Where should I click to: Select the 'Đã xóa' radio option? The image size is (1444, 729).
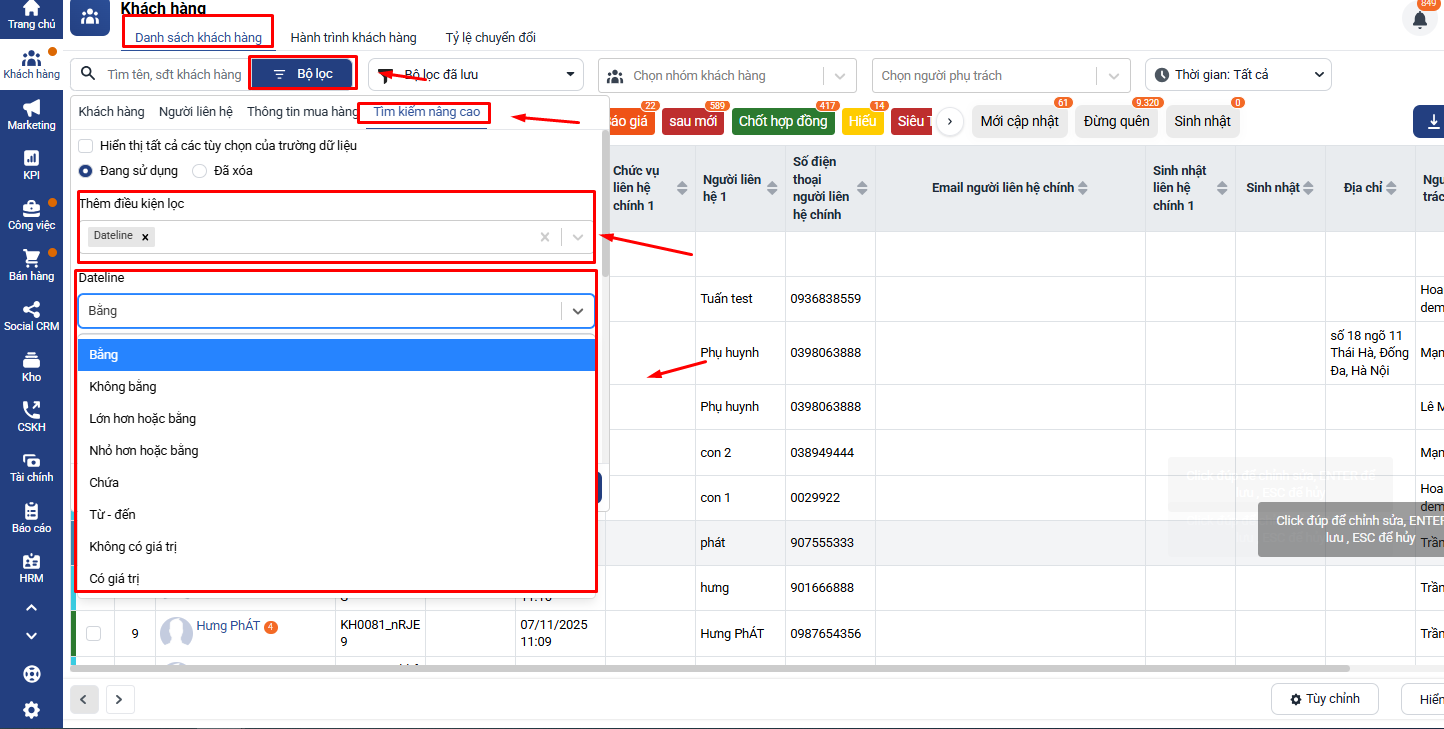coord(200,171)
